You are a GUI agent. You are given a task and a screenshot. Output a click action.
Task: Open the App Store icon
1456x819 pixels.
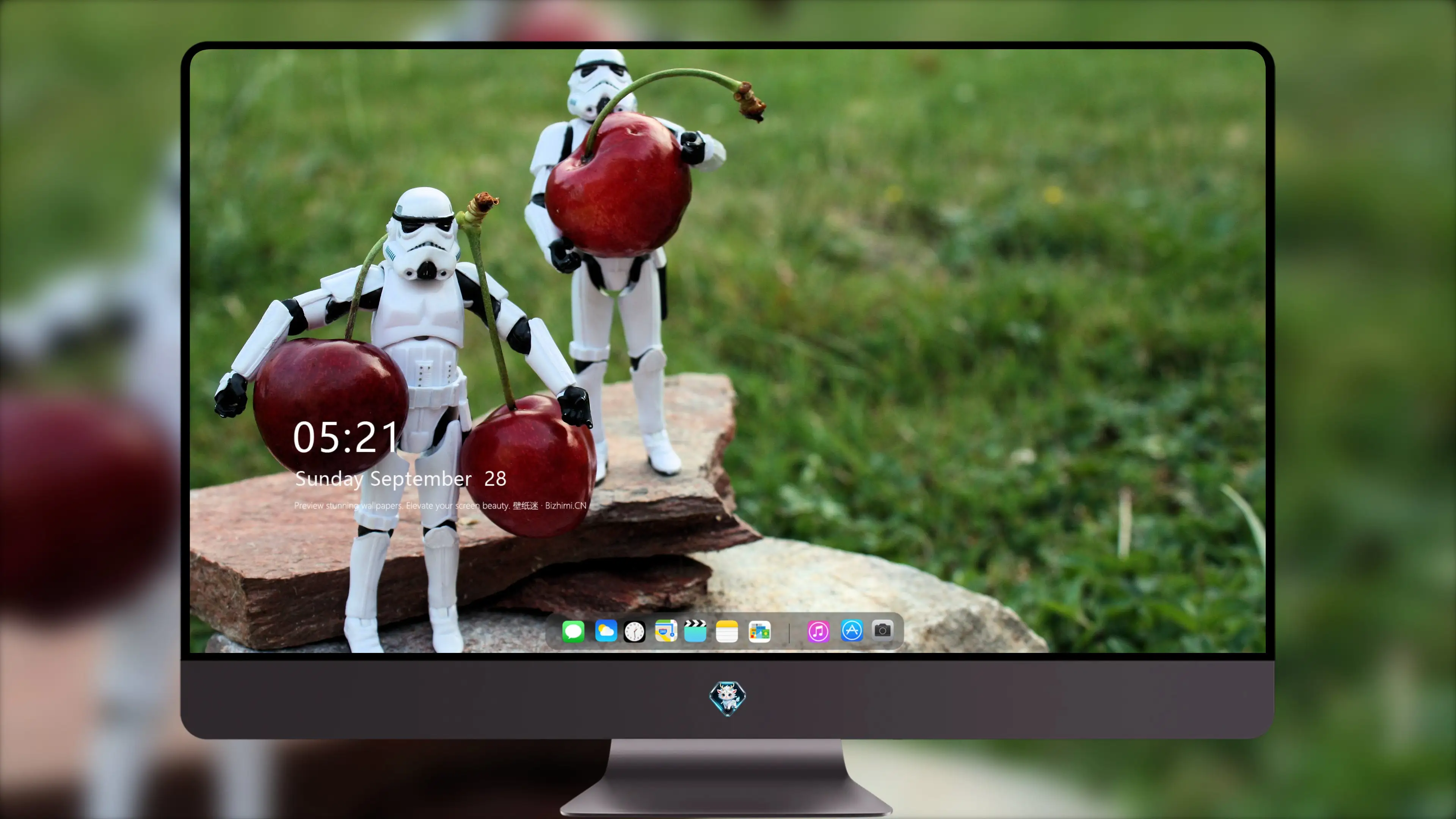[x=852, y=630]
